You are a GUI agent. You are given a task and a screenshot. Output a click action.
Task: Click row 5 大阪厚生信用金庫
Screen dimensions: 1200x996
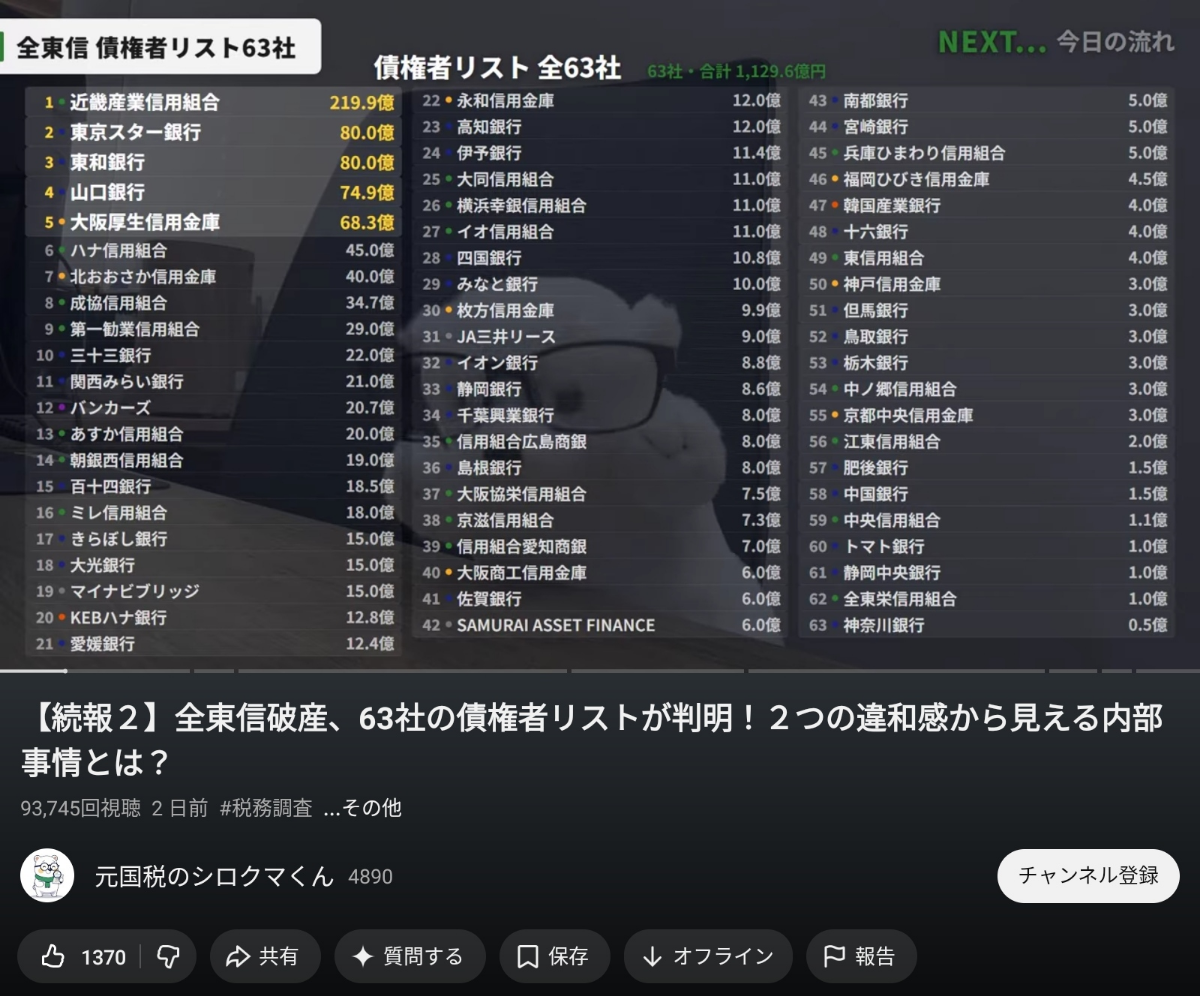click(x=213, y=222)
